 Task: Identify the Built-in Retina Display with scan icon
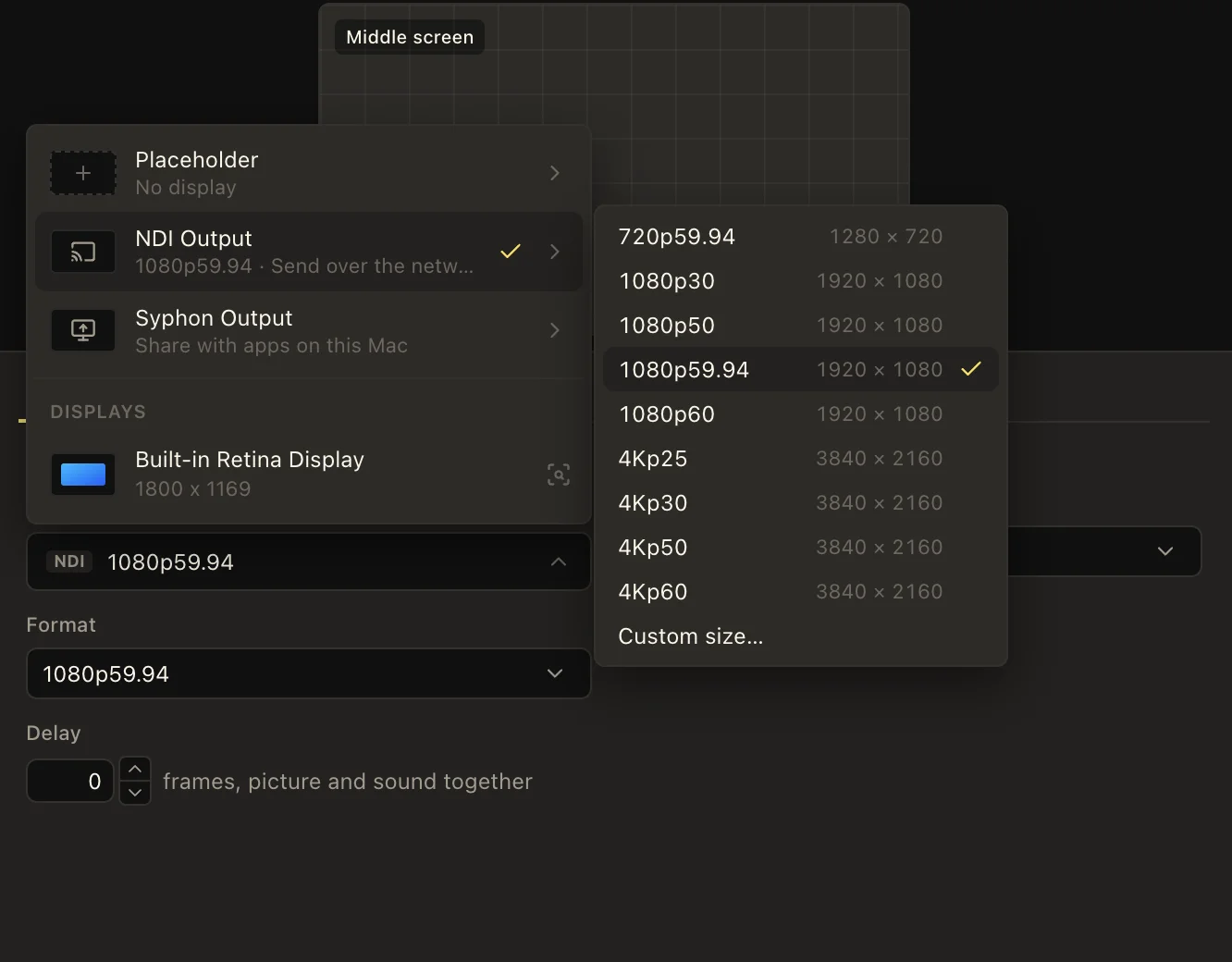[559, 475]
